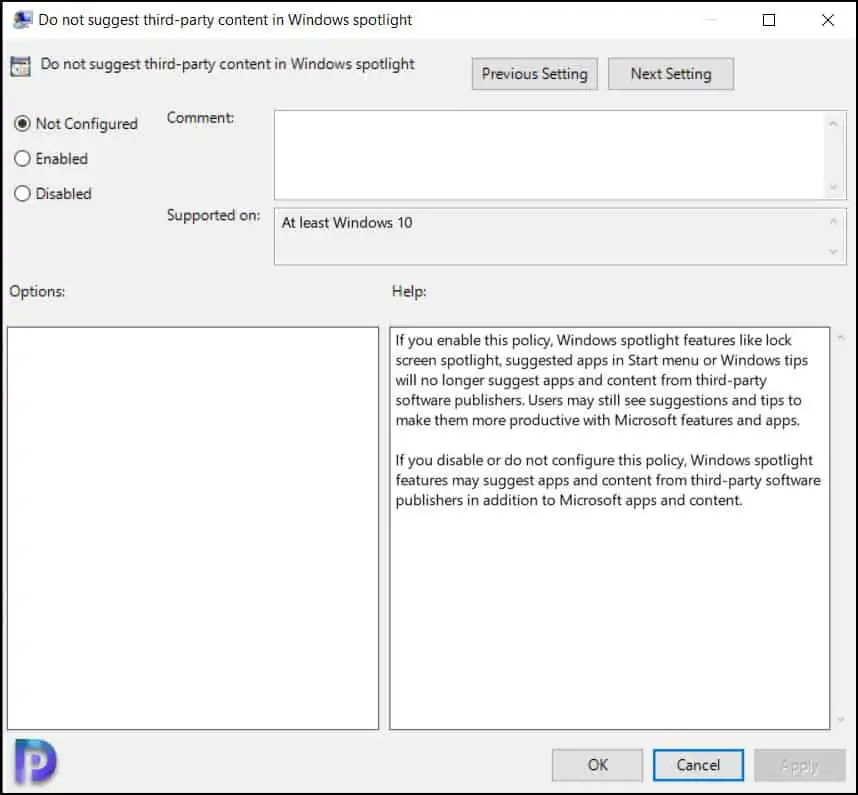The image size is (858, 795).
Task: Confirm with the OK button
Action: click(x=597, y=765)
